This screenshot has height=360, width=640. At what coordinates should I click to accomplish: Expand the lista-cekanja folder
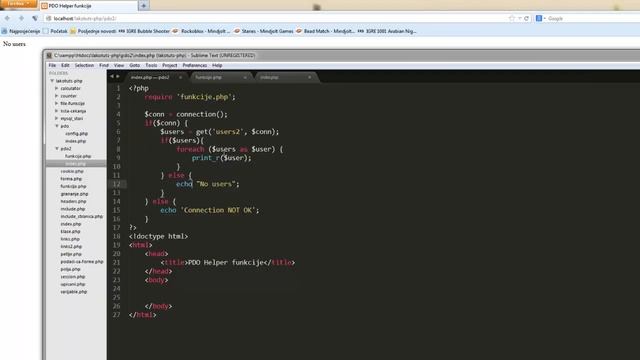click(57, 111)
